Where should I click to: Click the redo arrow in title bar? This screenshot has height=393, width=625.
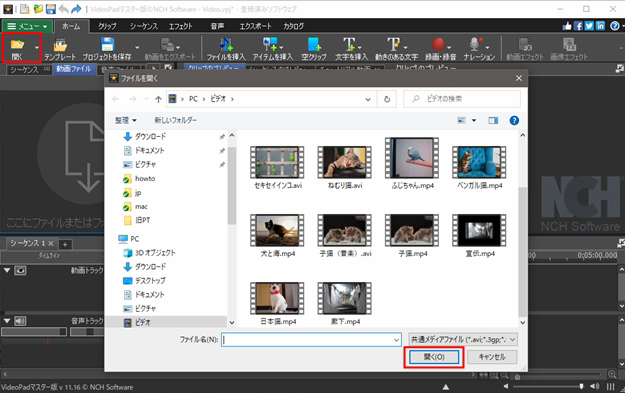(76, 9)
